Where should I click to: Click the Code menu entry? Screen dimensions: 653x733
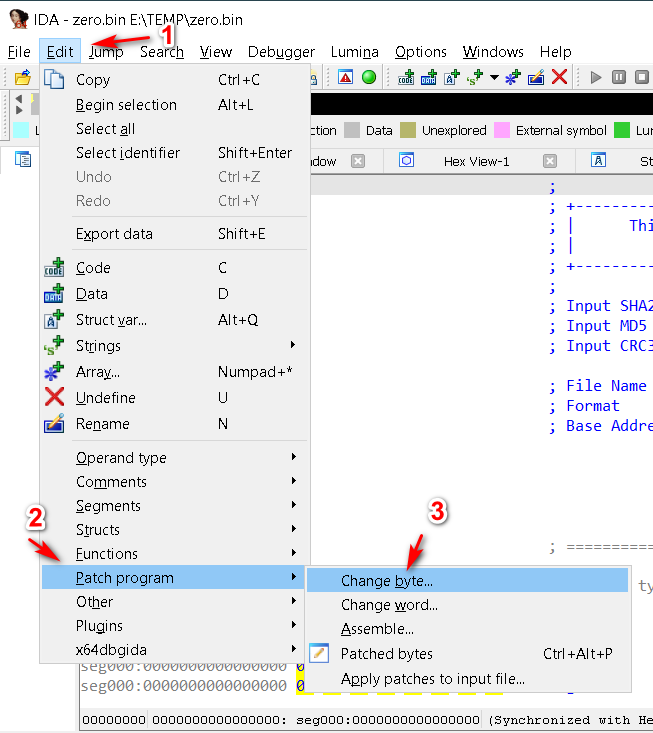pyautogui.click(x=175, y=268)
